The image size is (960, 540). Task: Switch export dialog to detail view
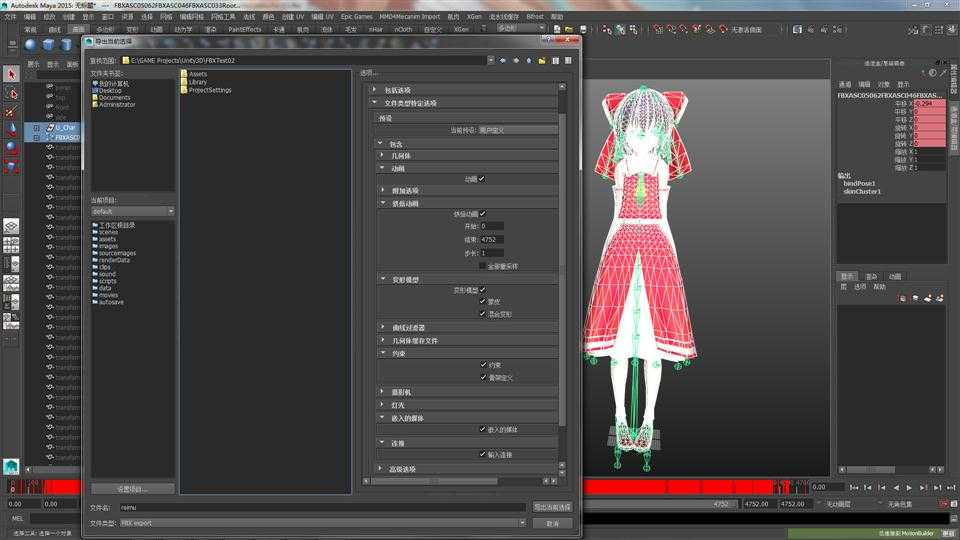coord(568,61)
